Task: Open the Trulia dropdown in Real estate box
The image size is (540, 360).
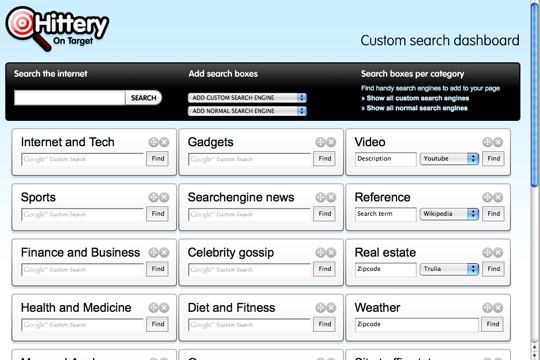Action: 449,269
